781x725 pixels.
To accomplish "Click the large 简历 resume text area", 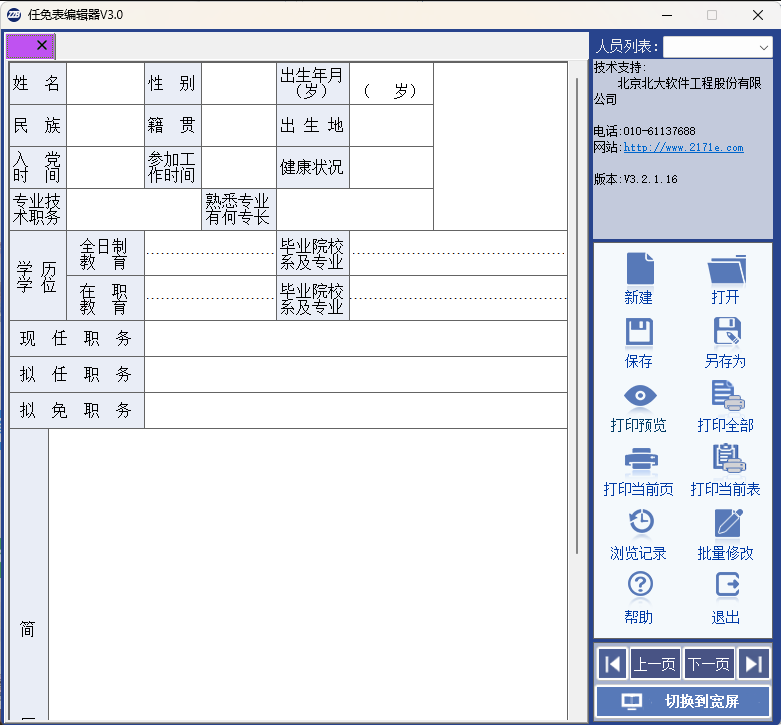I will [308, 574].
